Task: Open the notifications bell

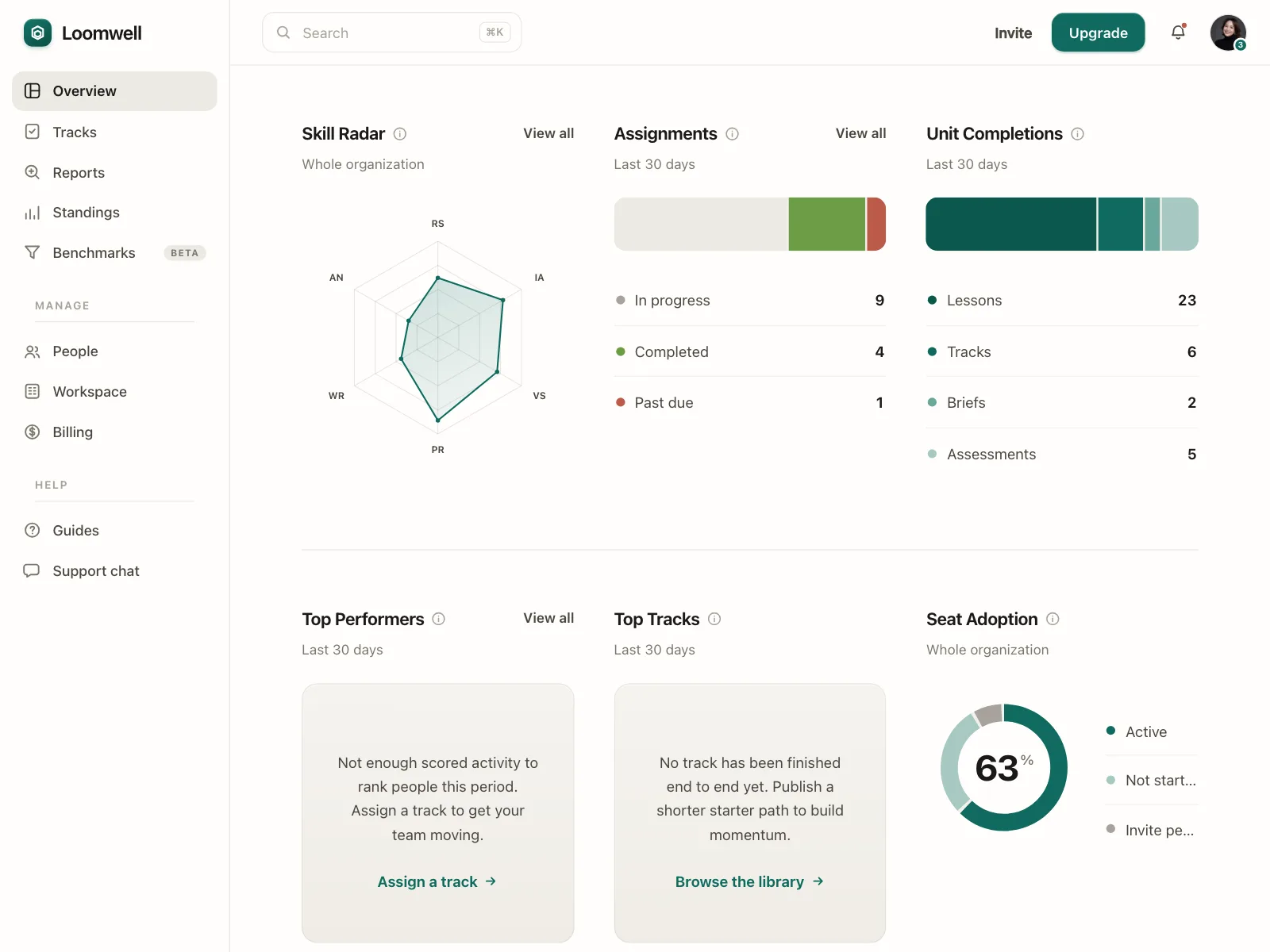Action: tap(1178, 33)
